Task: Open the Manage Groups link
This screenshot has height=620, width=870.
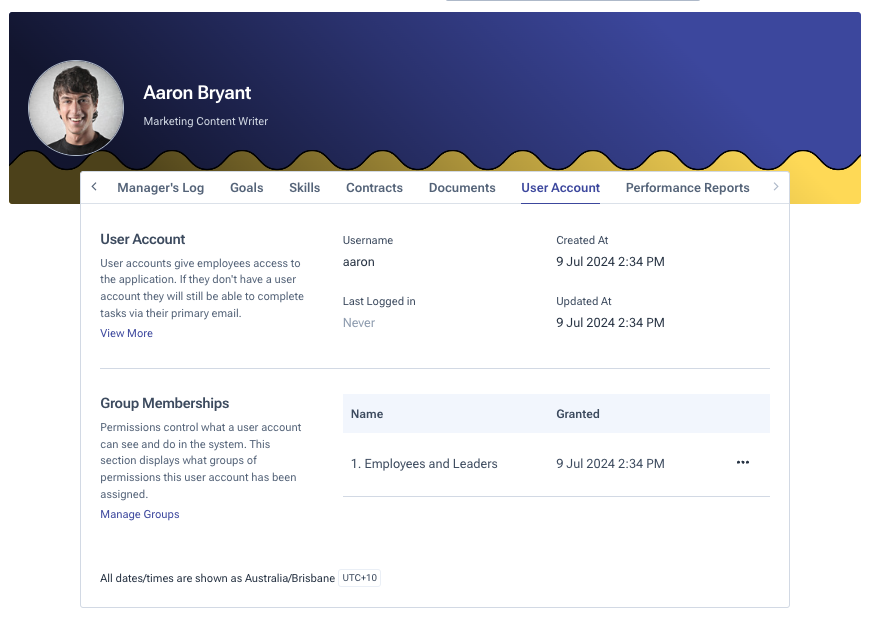Action: point(139,515)
